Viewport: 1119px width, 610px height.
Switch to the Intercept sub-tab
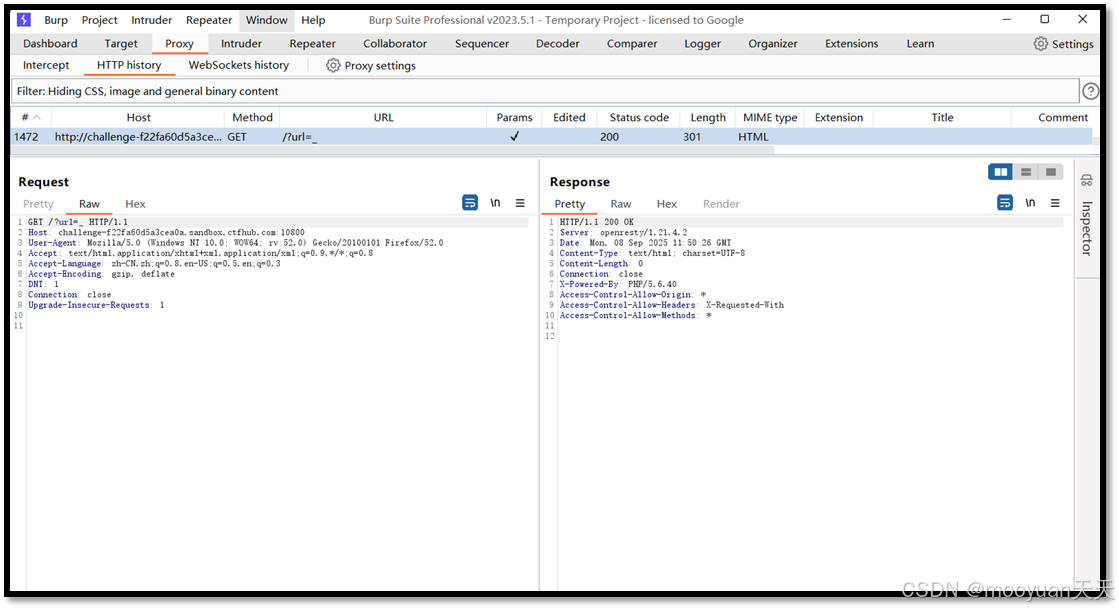pos(46,65)
